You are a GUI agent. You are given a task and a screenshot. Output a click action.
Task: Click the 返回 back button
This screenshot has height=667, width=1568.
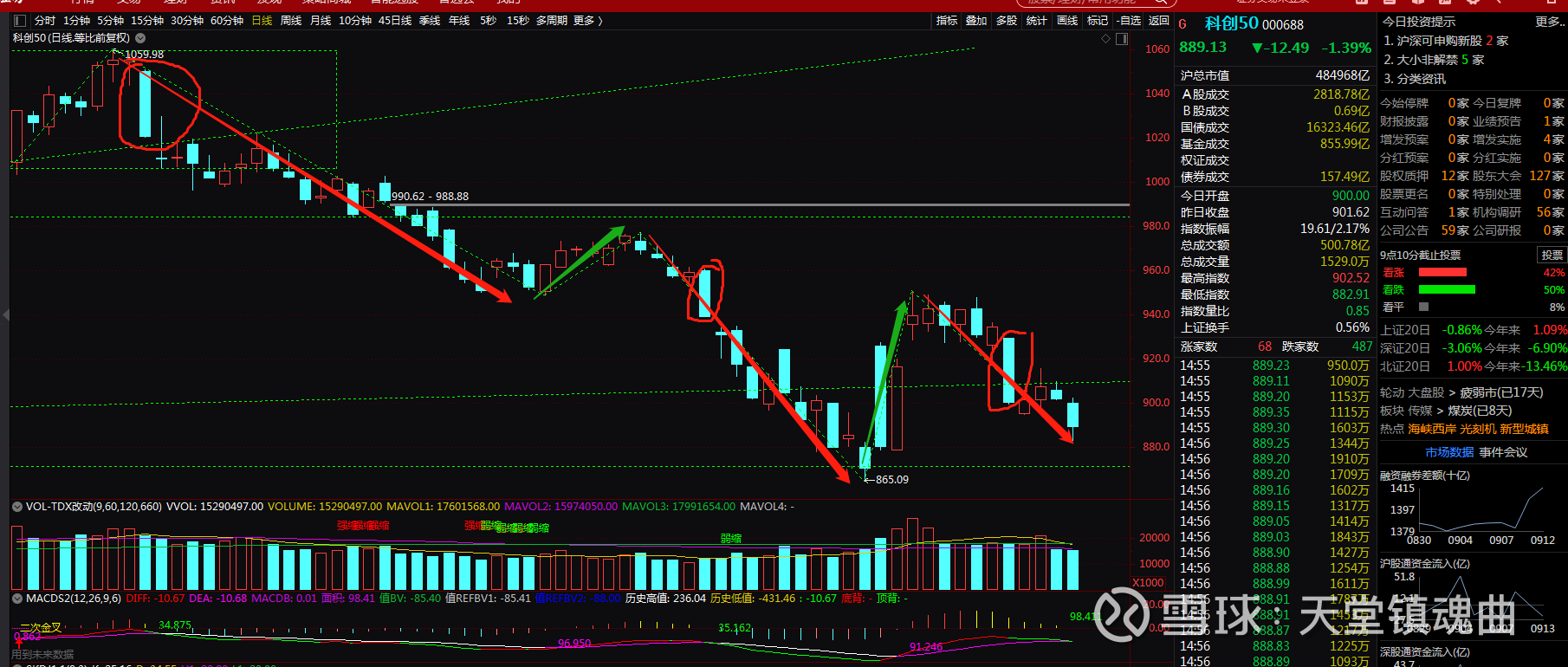click(1159, 20)
